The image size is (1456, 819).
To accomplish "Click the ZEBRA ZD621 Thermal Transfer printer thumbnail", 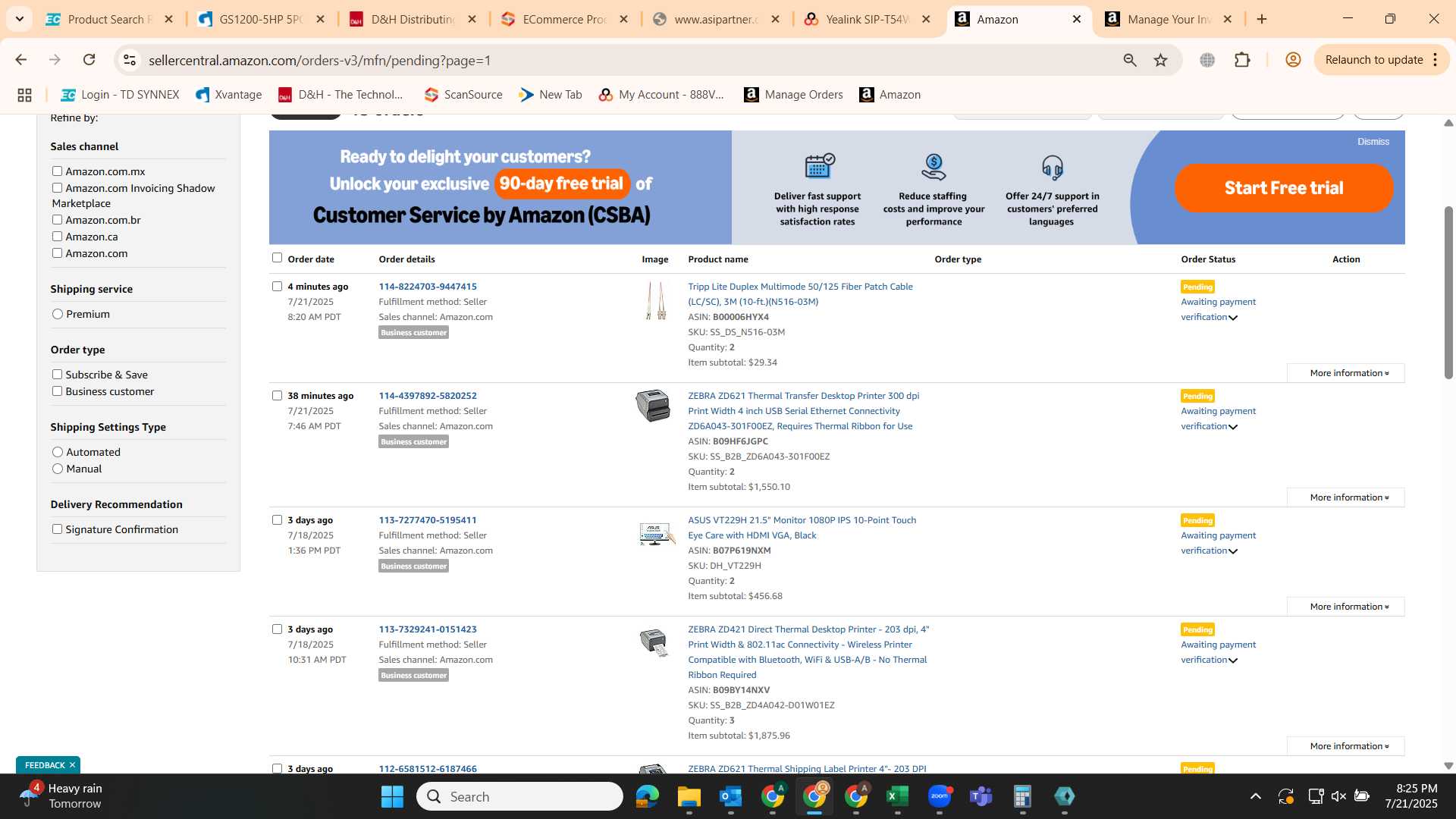I will pos(653,406).
